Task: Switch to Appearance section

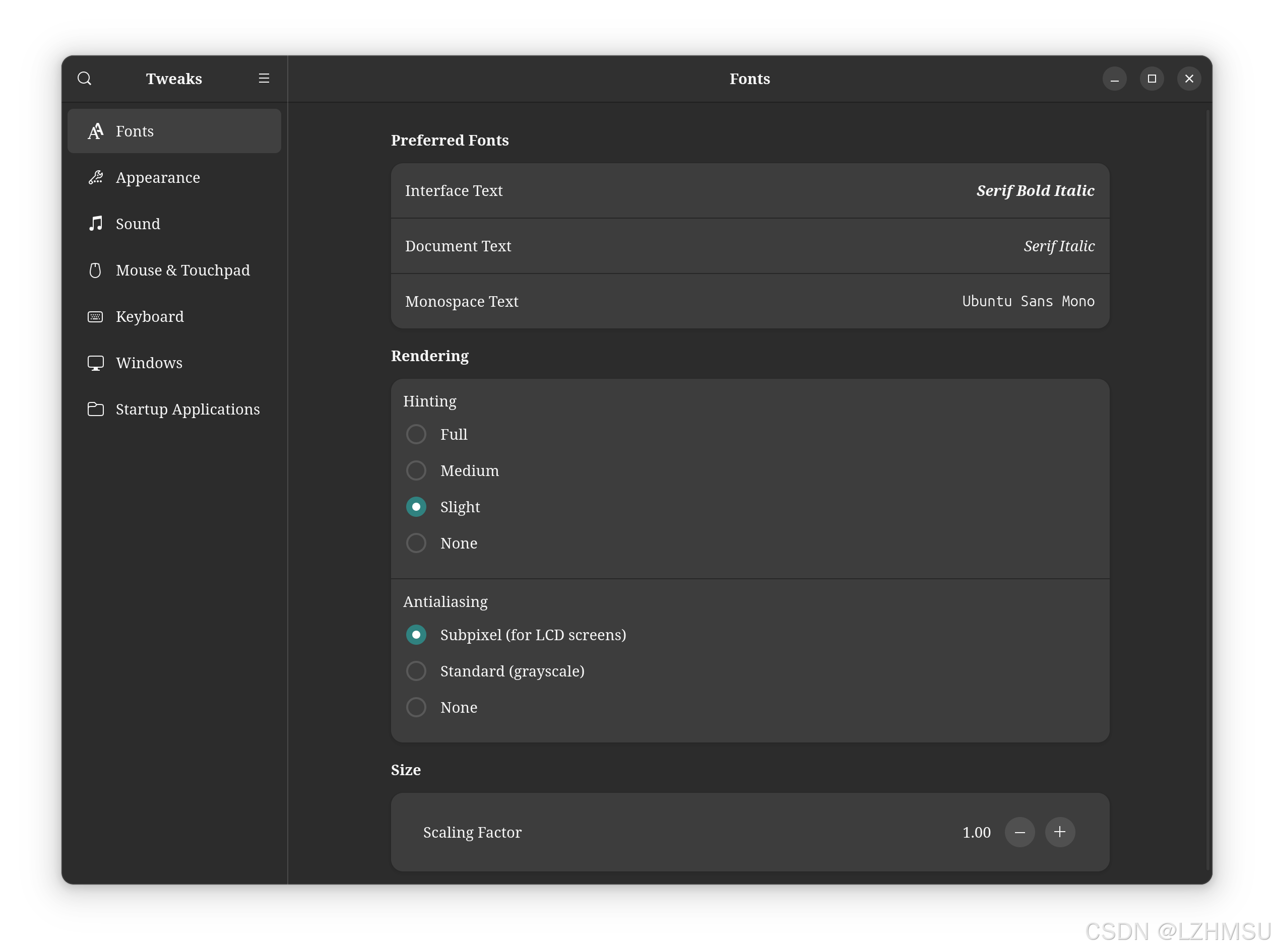Action: click(x=158, y=177)
